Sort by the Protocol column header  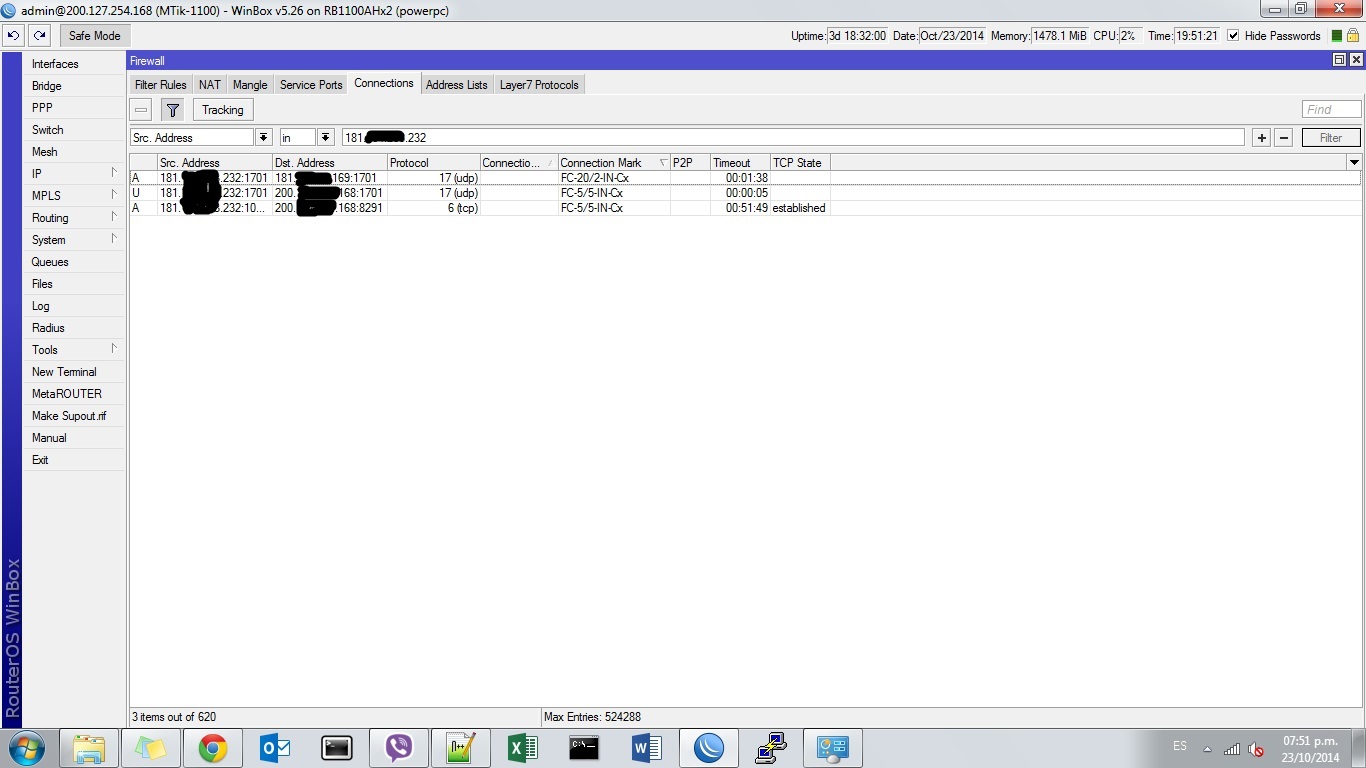coord(433,163)
